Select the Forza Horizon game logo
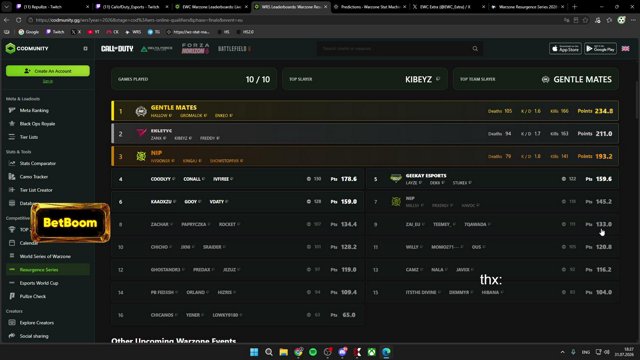Screen dimensions: 640x360 click(196, 49)
